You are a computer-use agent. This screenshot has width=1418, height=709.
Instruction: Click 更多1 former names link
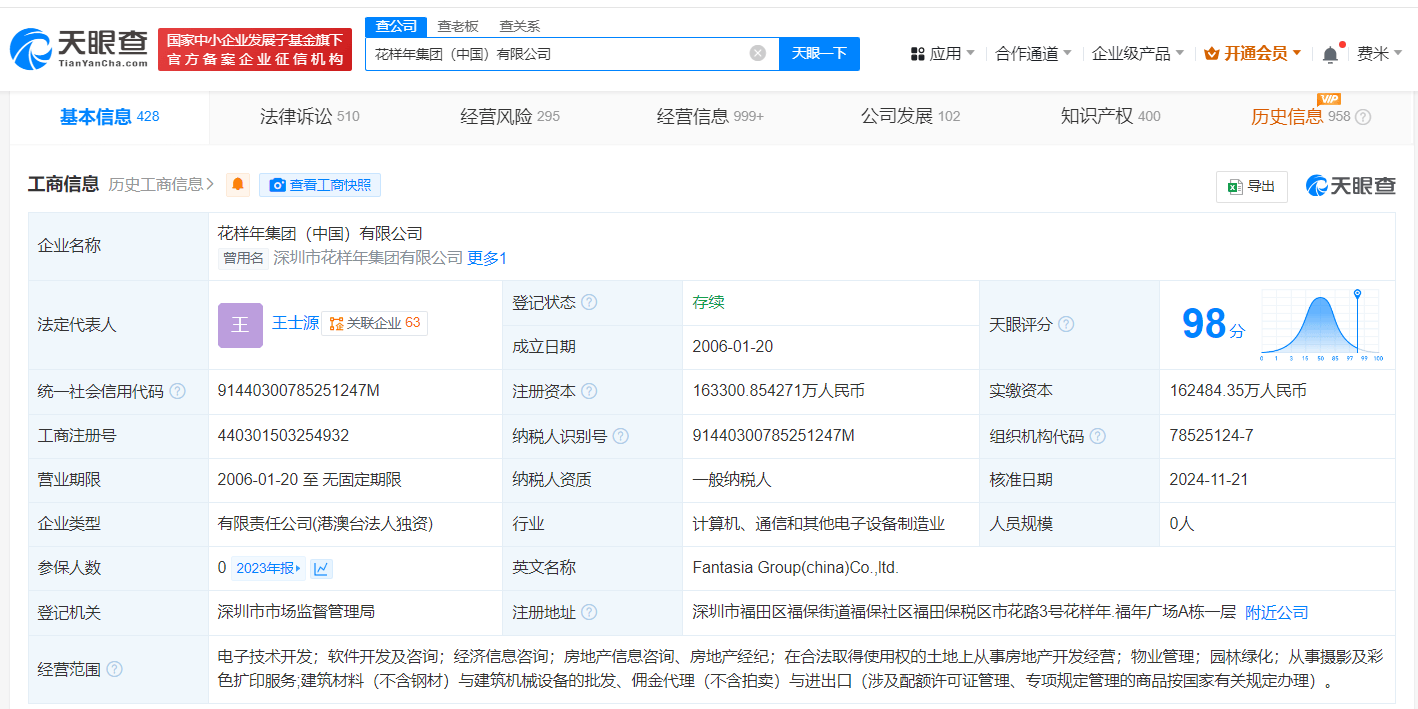(x=487, y=258)
